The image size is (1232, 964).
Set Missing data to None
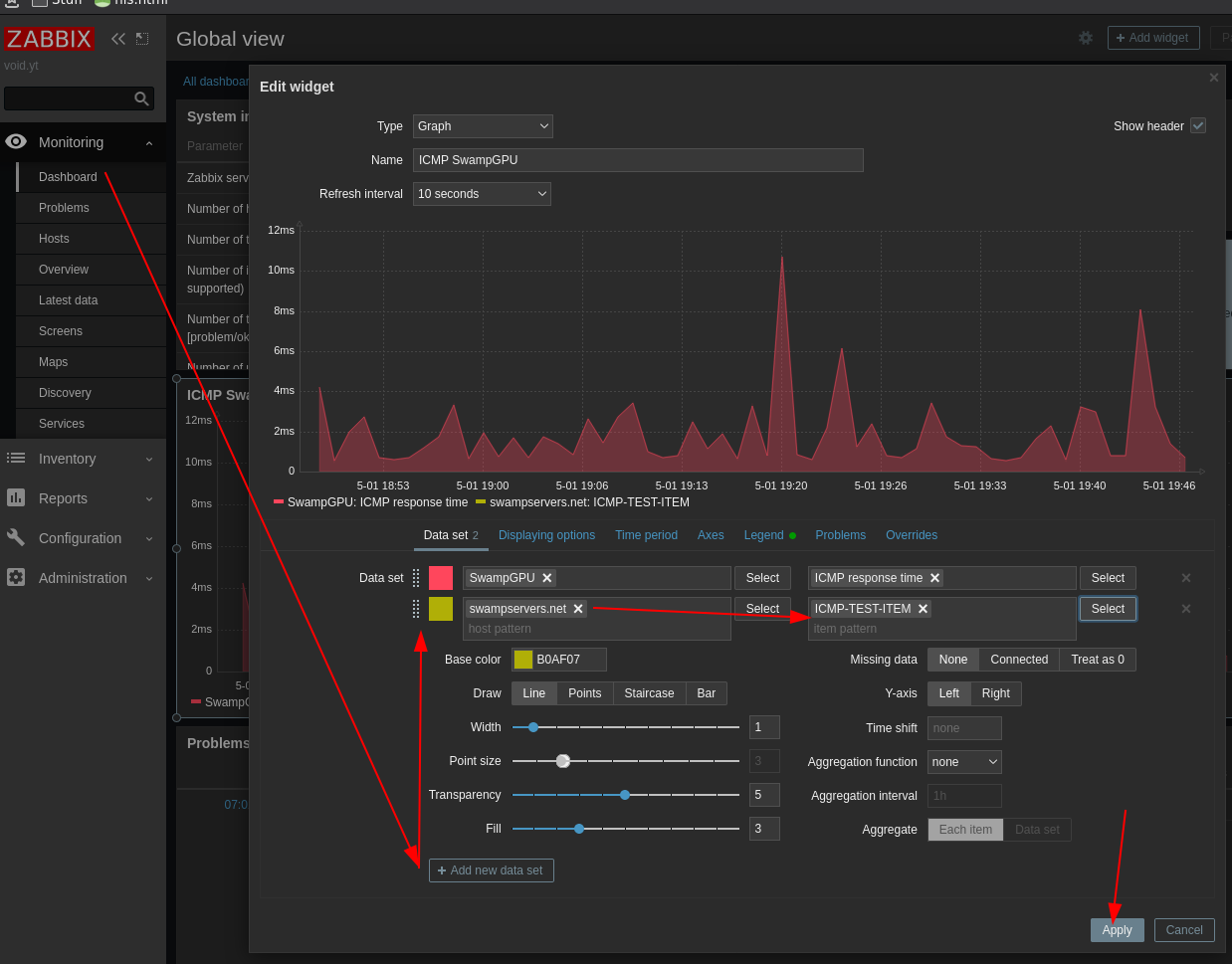(953, 660)
